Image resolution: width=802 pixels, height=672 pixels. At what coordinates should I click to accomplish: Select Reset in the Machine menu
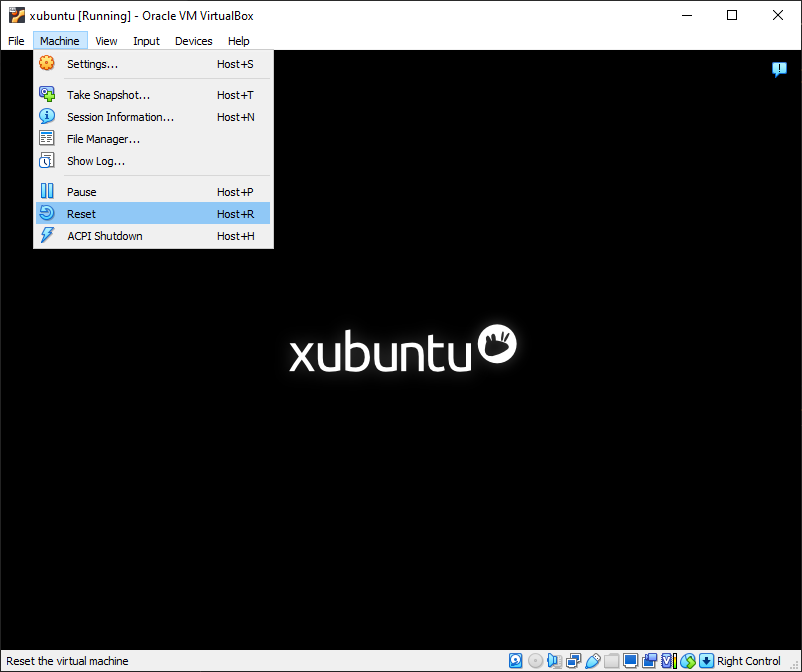click(x=153, y=214)
